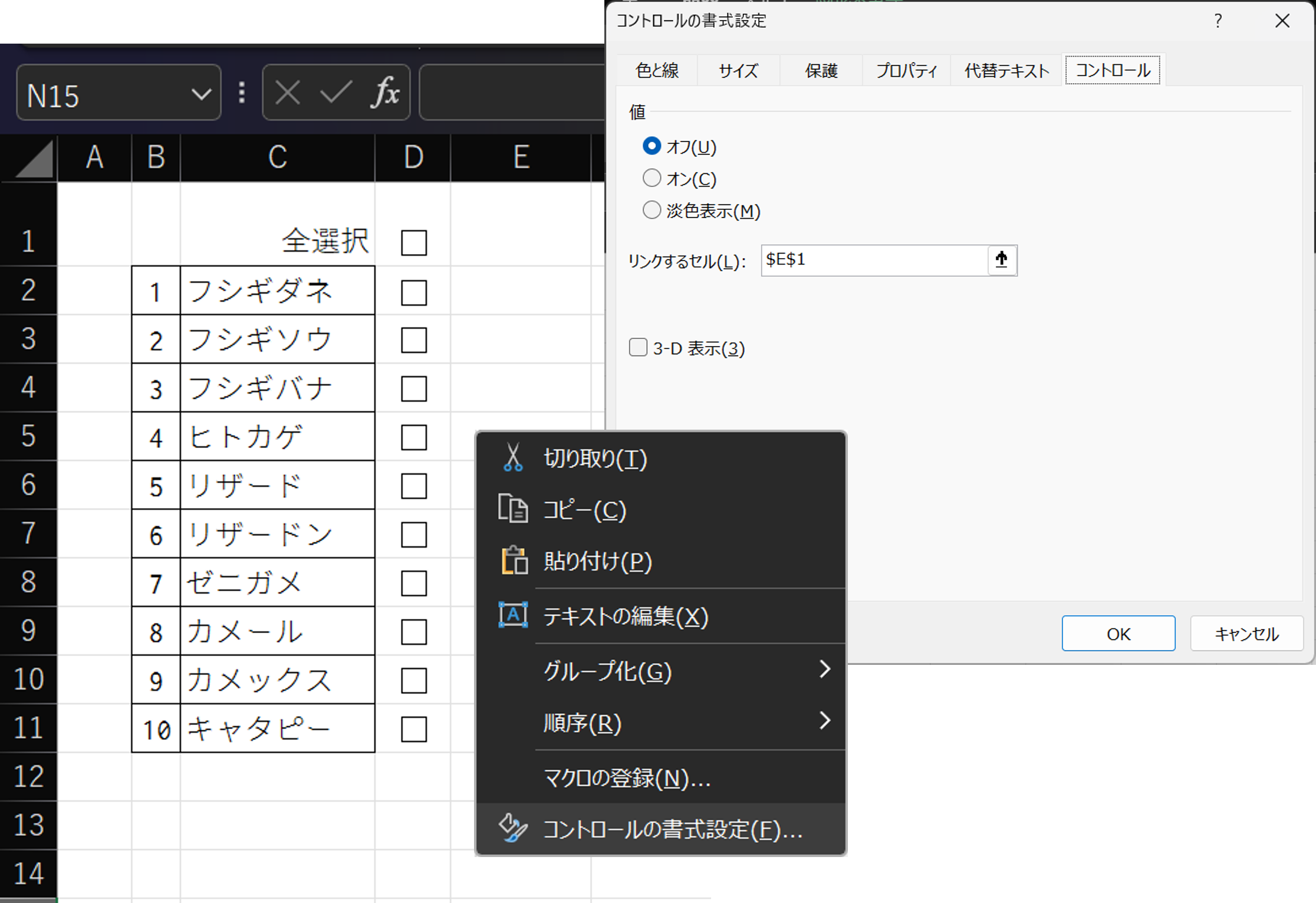Click the X Cancel icon in formula bar

click(287, 93)
